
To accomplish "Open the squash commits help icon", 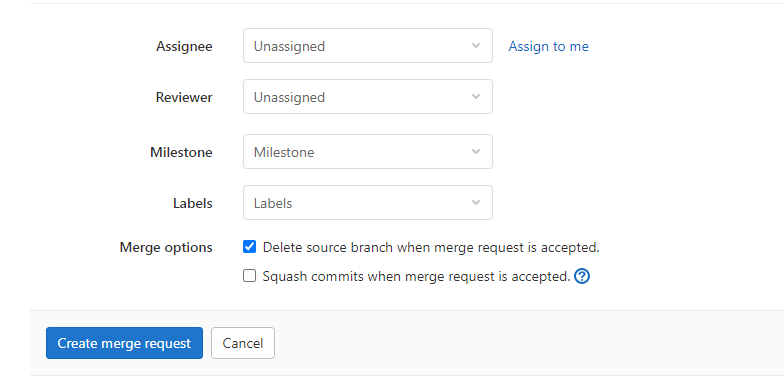I will 582,276.
